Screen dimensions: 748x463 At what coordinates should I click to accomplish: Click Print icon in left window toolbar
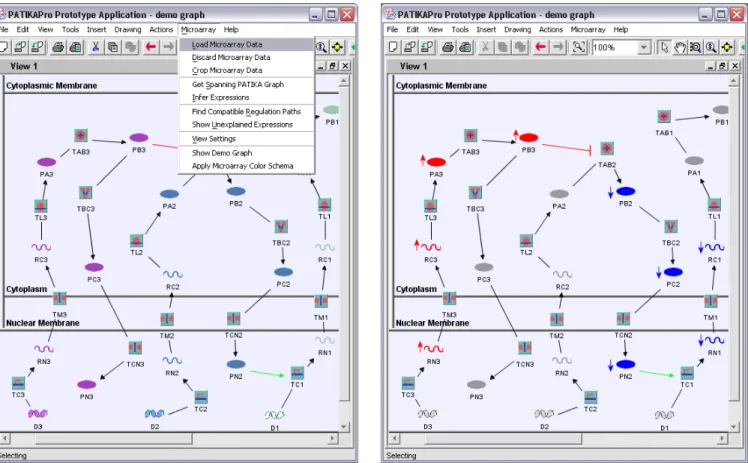pos(58,47)
